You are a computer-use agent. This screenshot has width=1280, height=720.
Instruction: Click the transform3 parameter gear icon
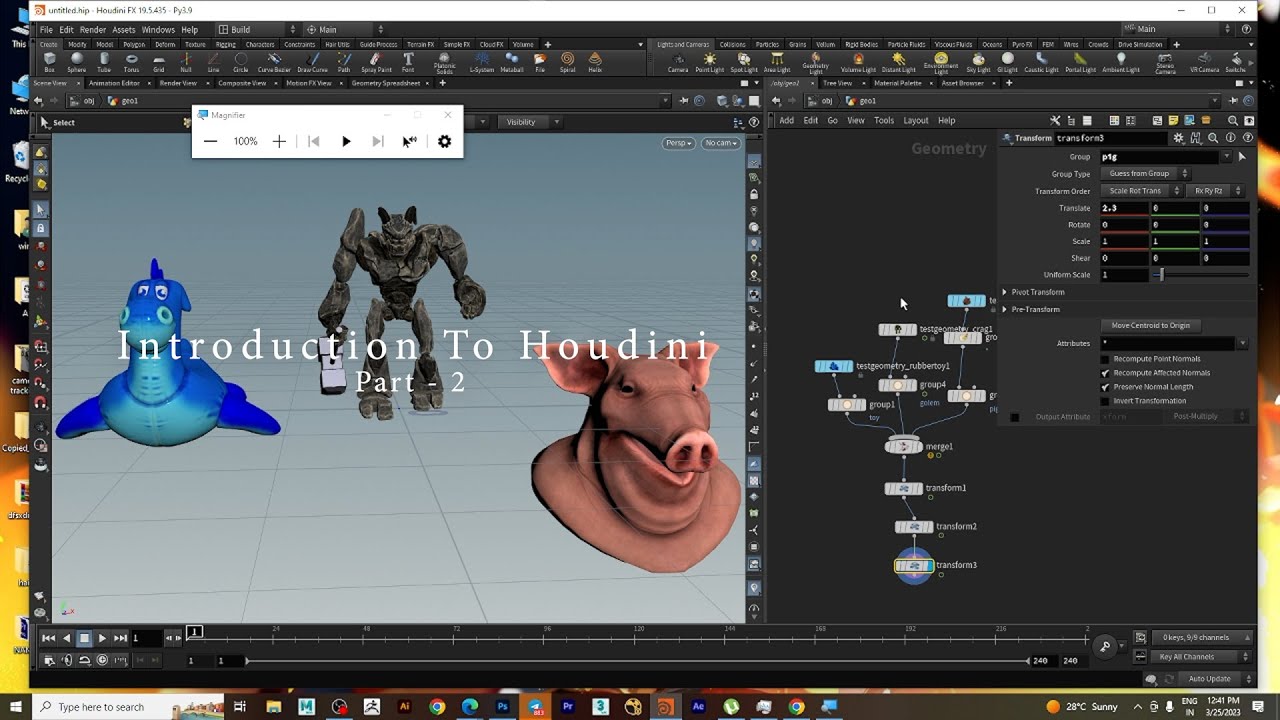point(1178,138)
